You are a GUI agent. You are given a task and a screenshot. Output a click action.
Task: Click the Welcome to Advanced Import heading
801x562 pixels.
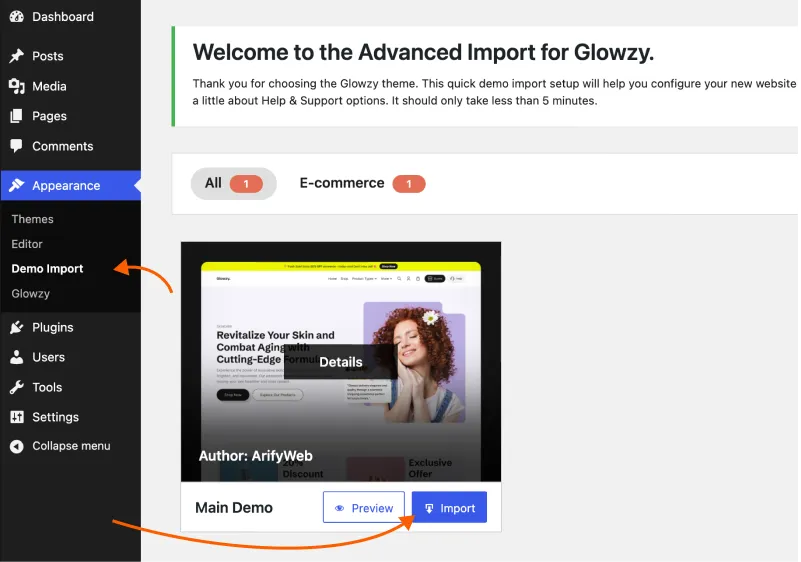(x=423, y=53)
